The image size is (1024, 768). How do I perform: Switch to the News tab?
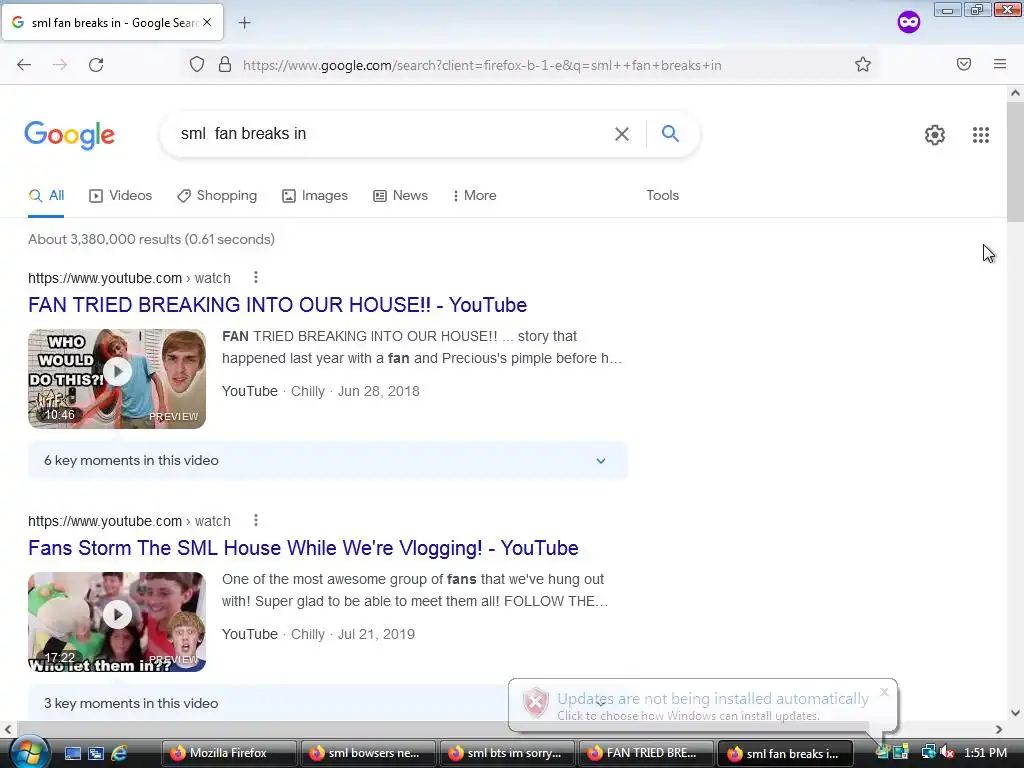coord(400,195)
